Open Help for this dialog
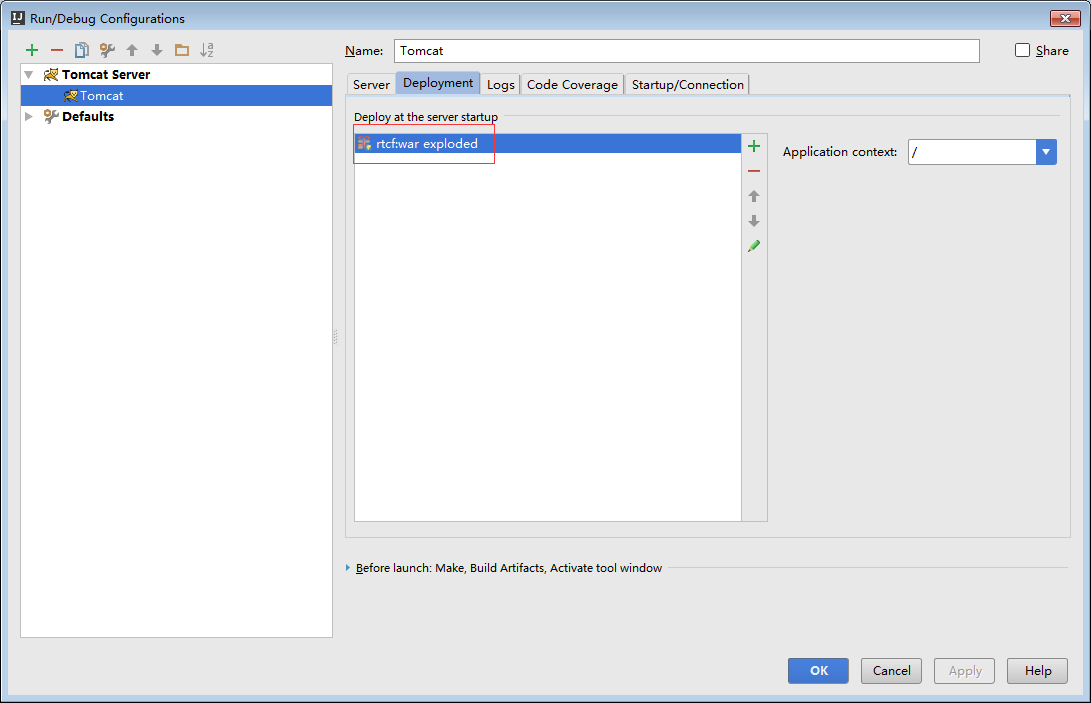Image resolution: width=1091 pixels, height=703 pixels. tap(1037, 671)
